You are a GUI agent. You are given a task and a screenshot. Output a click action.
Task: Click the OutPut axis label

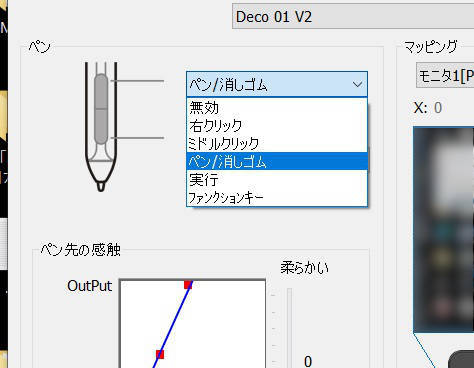pos(89,286)
